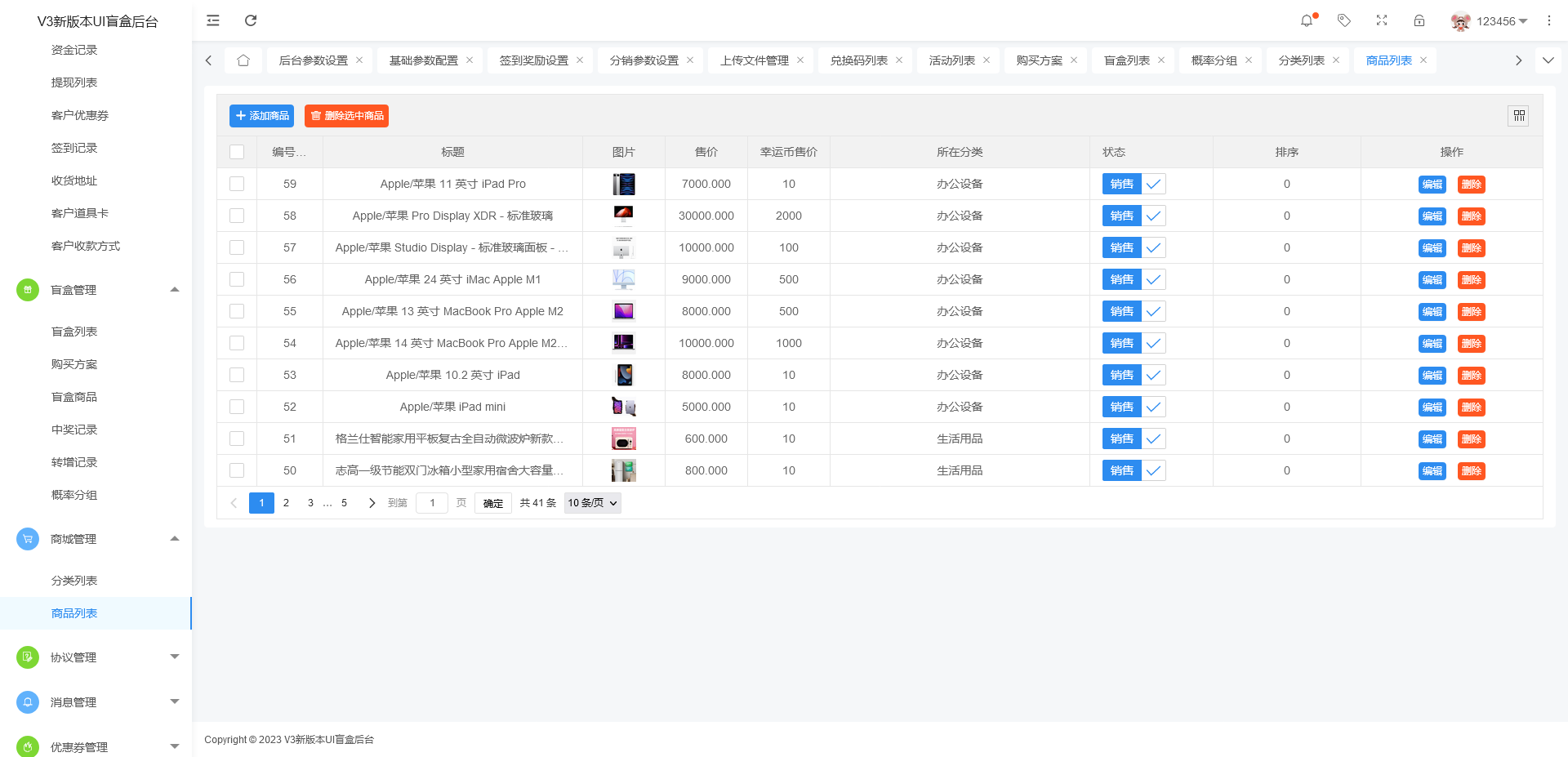Viewport: 1568px width, 757px height.
Task: Enter fullscreen via the expand icon
Action: point(1382,20)
